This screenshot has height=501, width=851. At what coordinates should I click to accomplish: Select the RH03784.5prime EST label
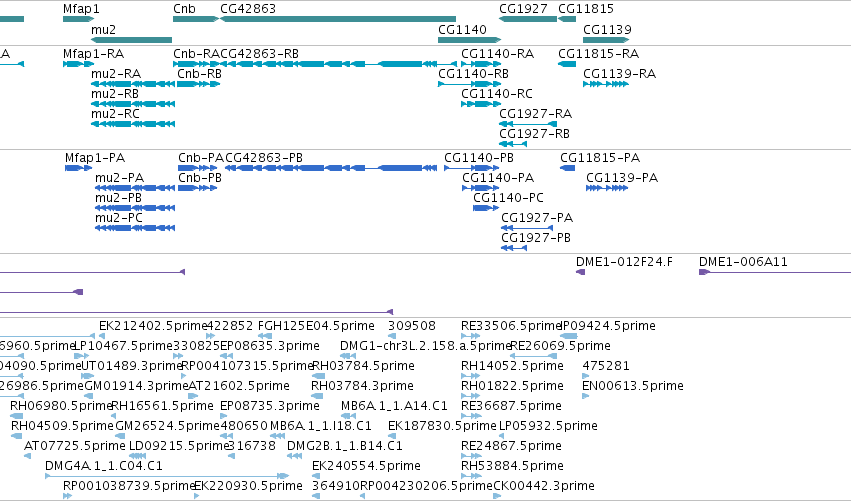pos(364,366)
